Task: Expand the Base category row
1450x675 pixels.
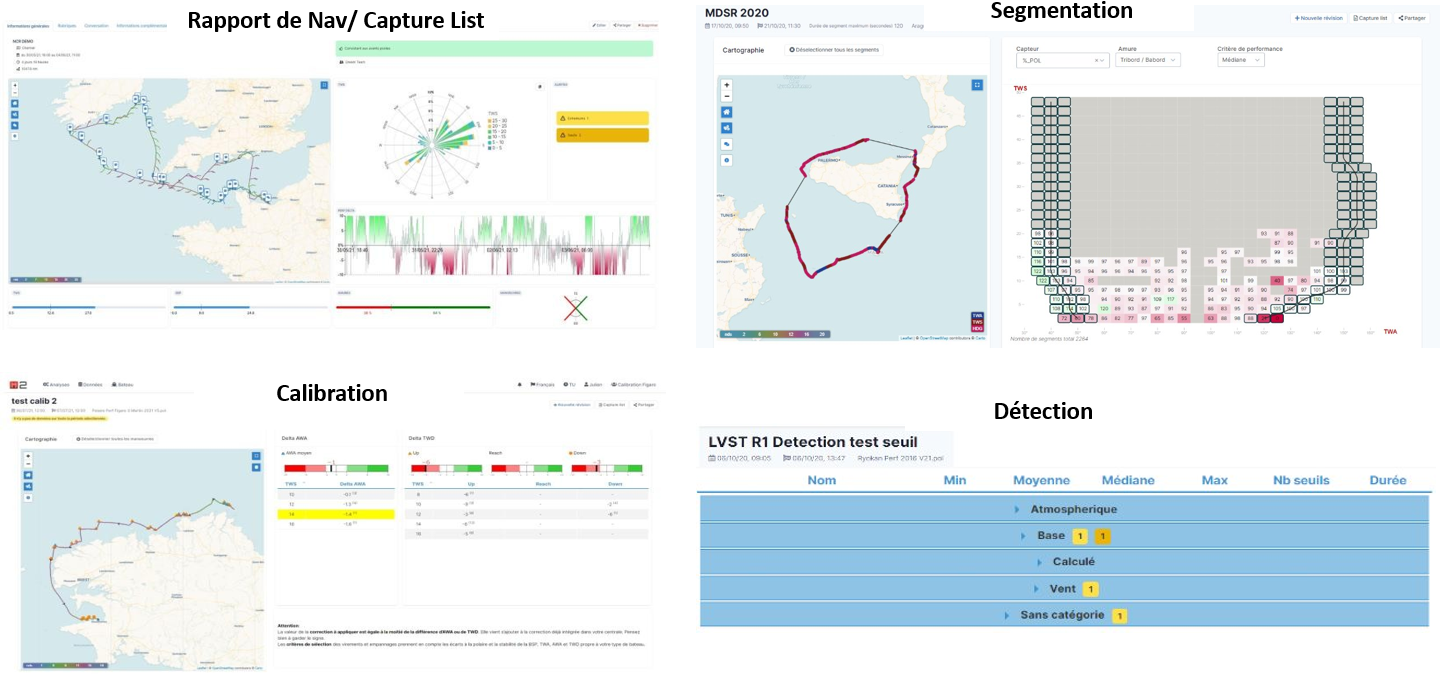Action: pyautogui.click(x=1063, y=536)
